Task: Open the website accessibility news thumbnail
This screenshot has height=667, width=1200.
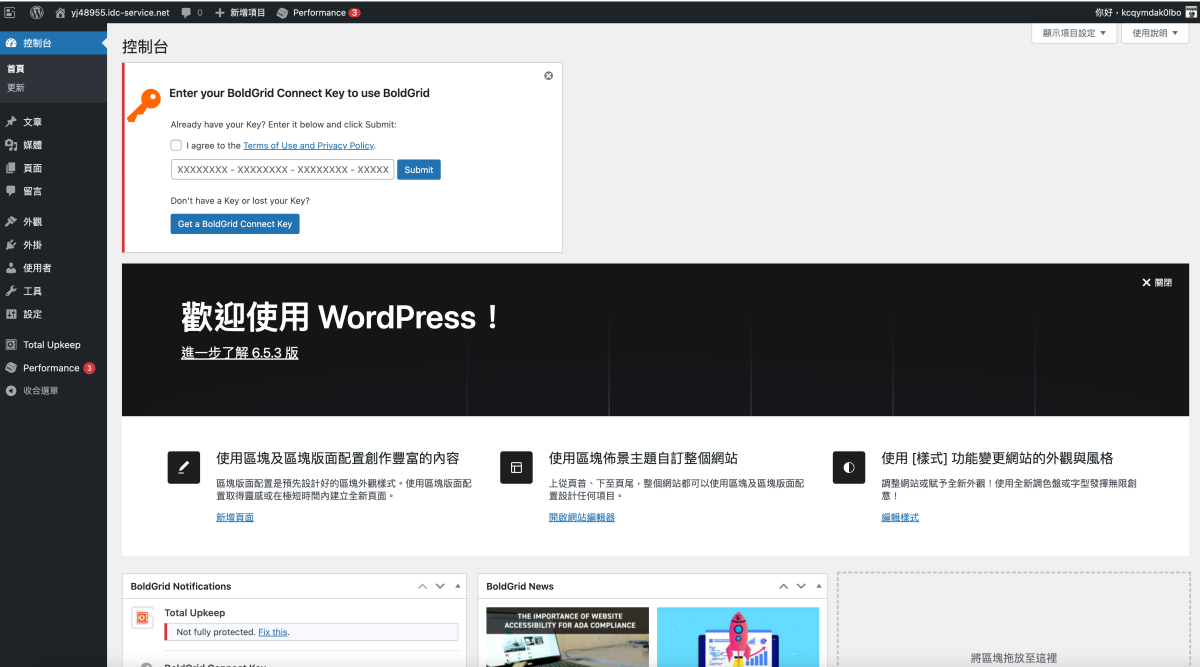Action: [x=567, y=636]
